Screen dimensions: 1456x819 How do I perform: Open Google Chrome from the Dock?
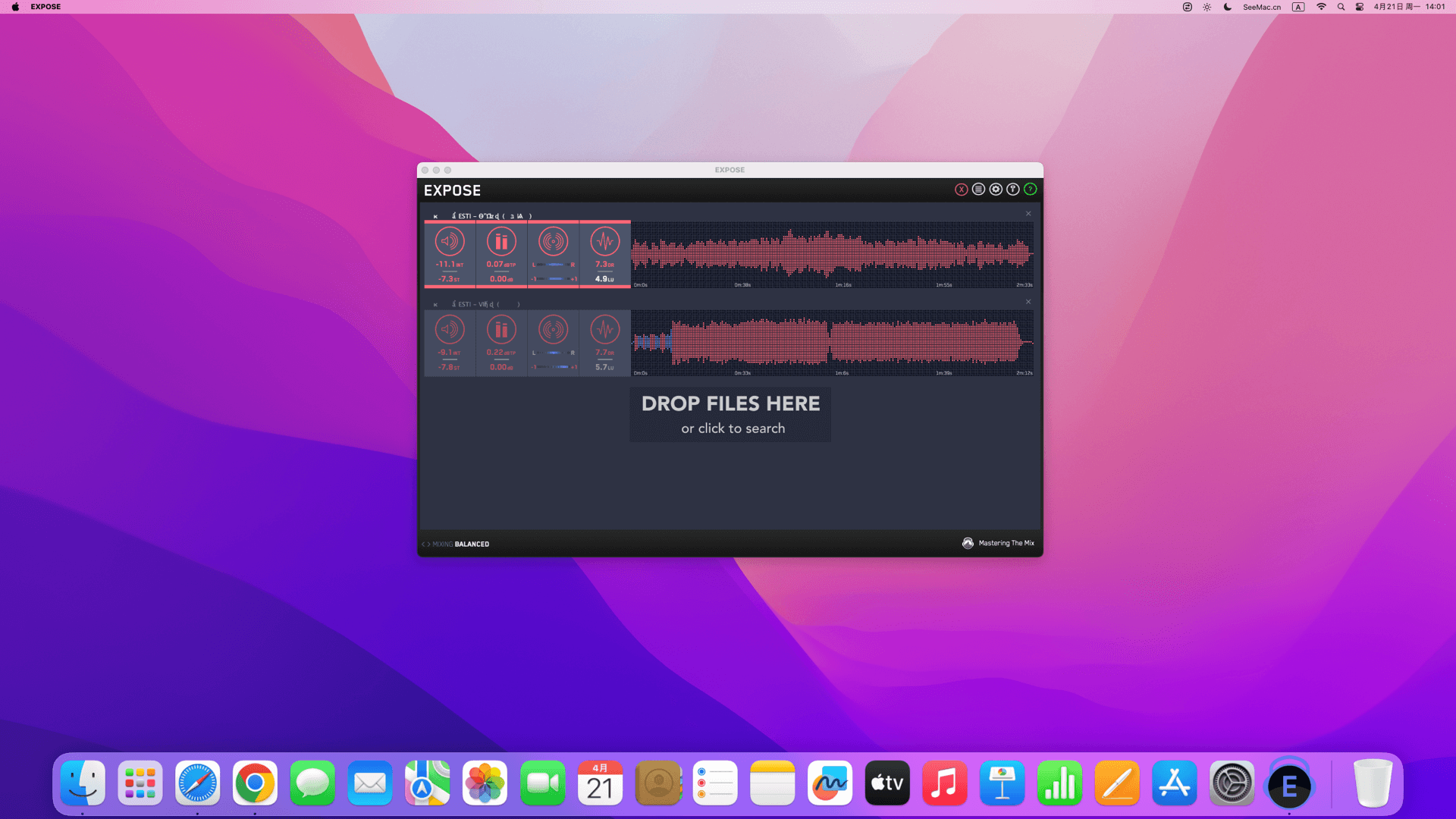pyautogui.click(x=255, y=783)
